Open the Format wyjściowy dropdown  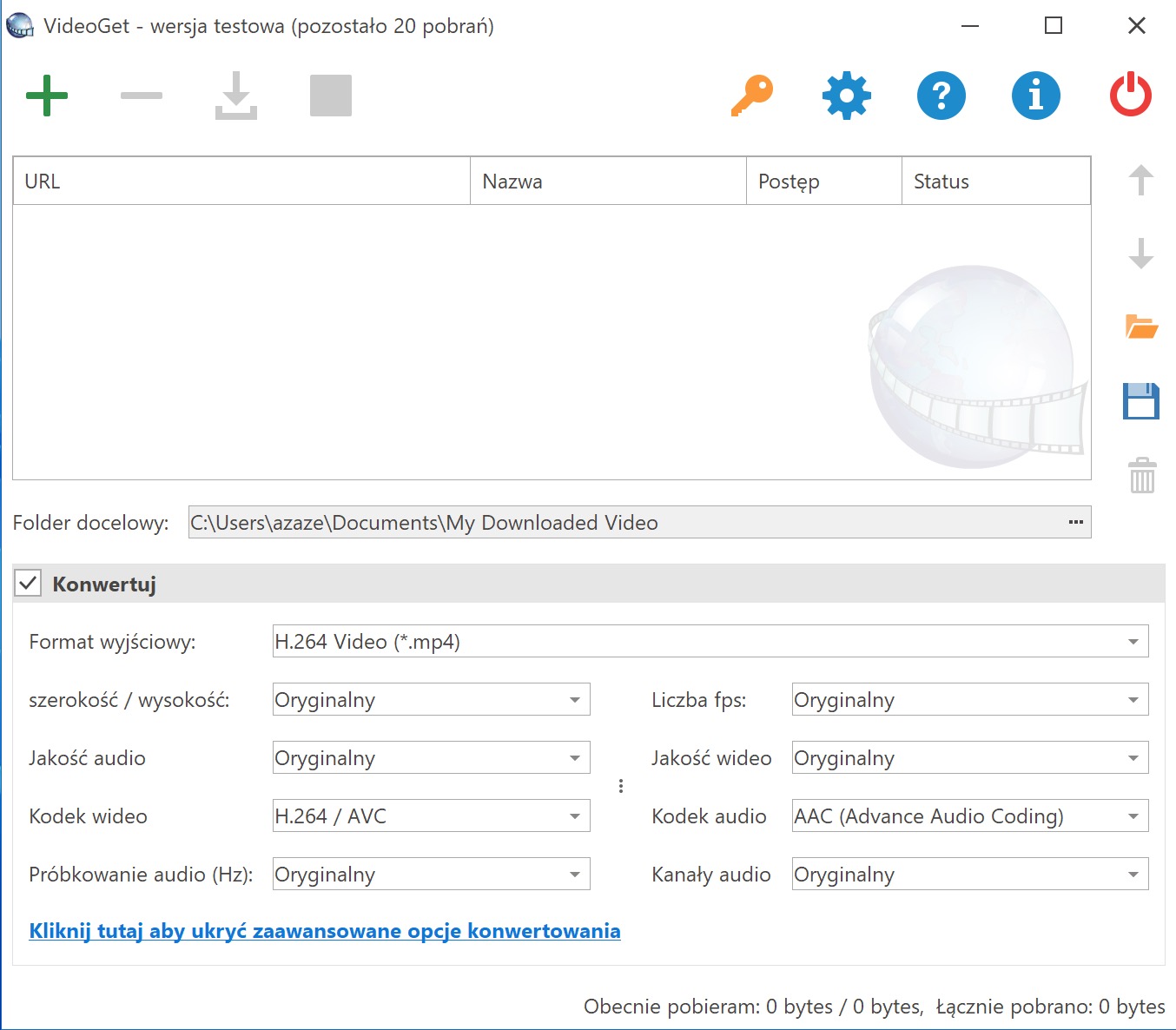[x=710, y=642]
